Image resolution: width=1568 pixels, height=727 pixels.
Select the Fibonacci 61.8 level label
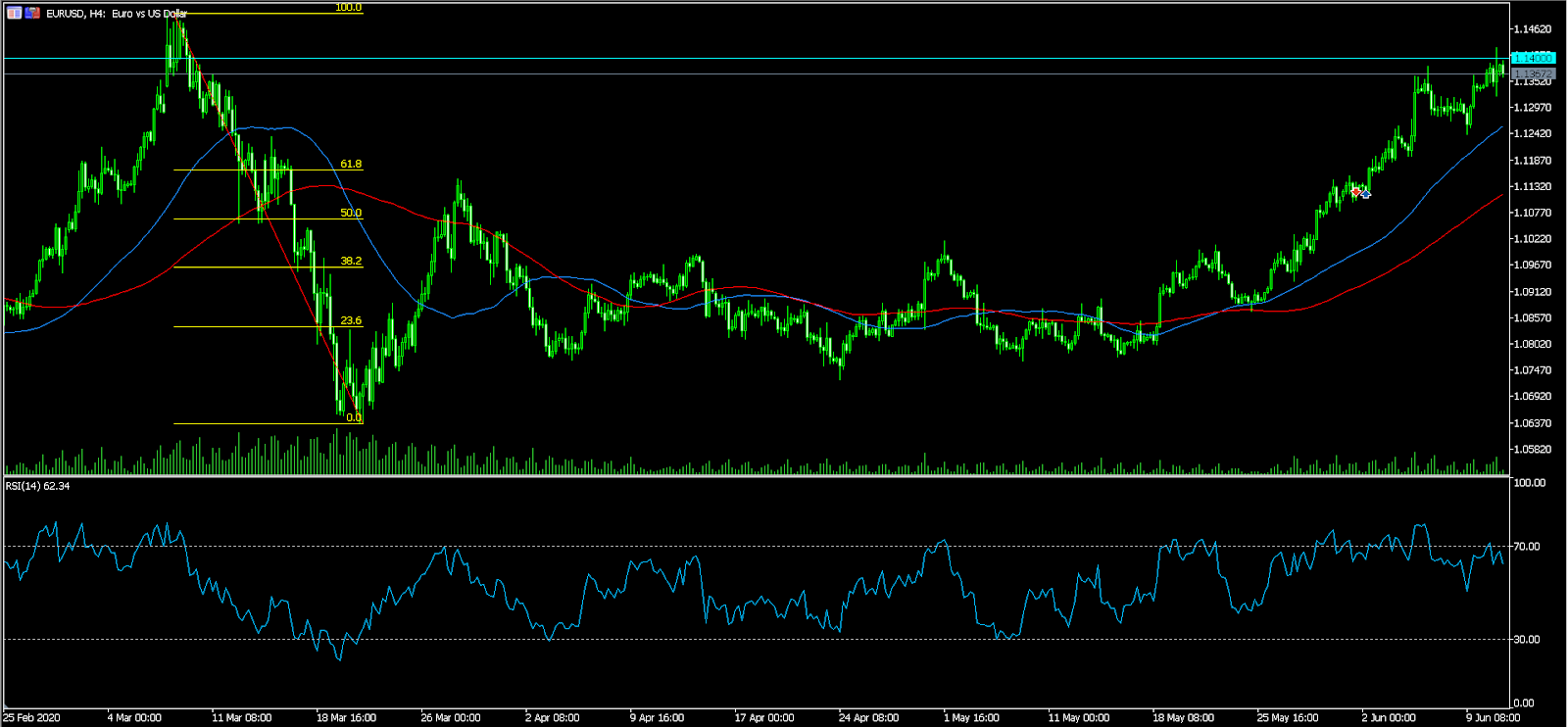[x=351, y=164]
